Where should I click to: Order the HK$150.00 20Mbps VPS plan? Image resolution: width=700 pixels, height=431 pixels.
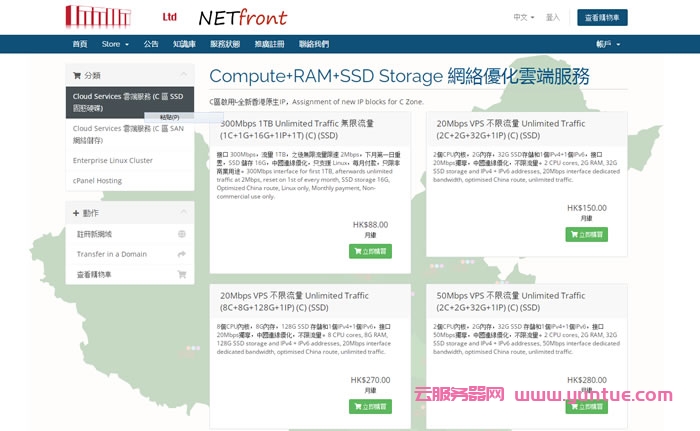(585, 235)
